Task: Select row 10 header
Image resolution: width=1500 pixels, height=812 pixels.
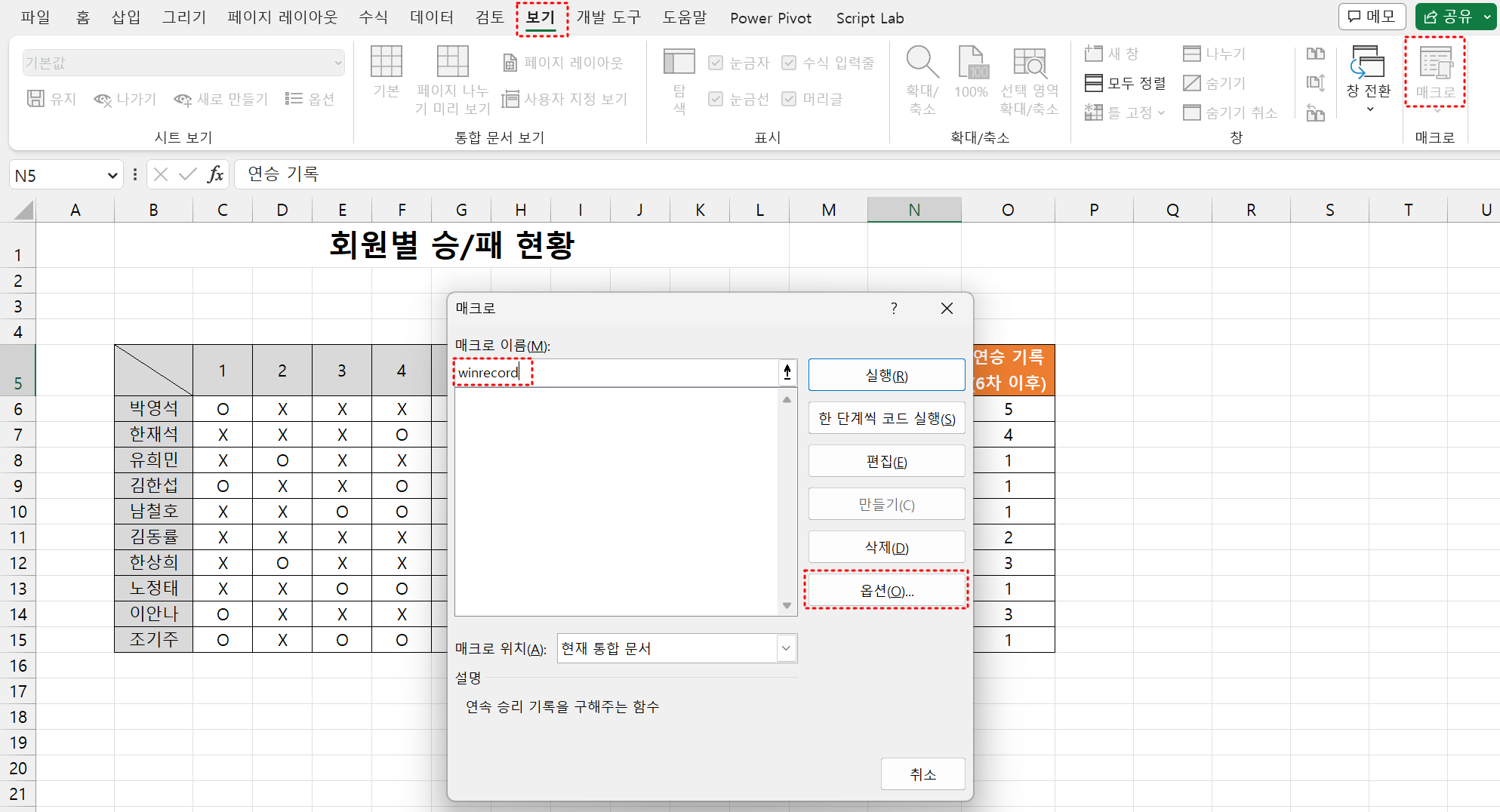Action: [x=18, y=512]
